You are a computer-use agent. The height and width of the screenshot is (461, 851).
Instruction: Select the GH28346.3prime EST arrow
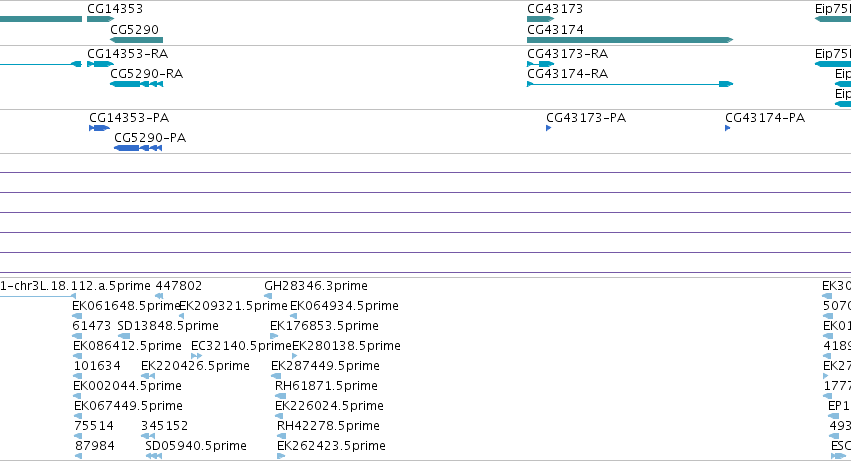268,296
